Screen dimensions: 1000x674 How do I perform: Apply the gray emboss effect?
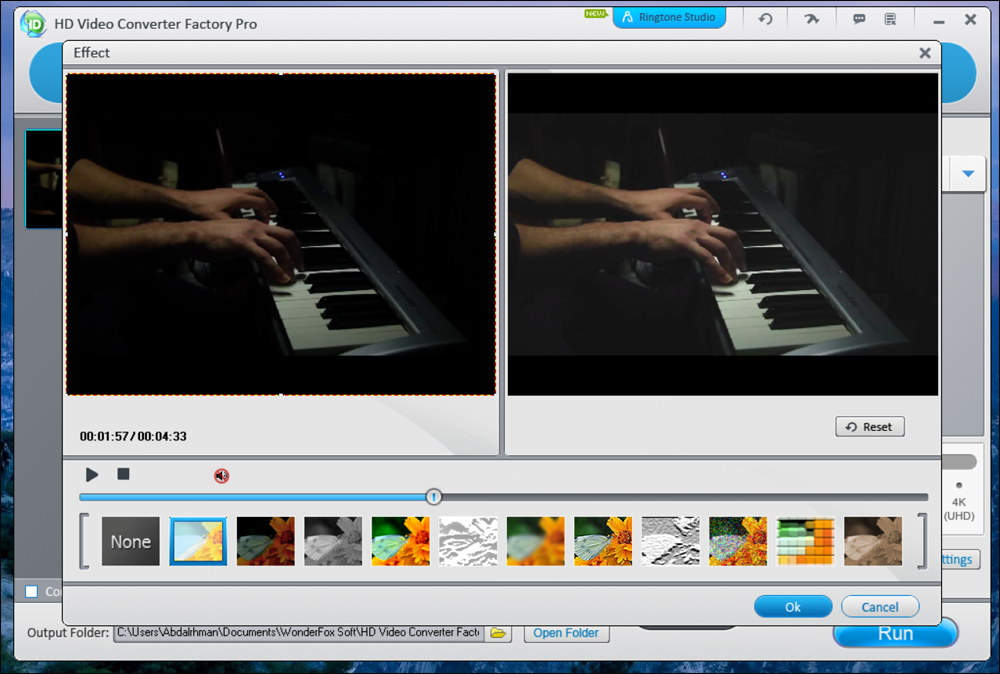pos(670,541)
